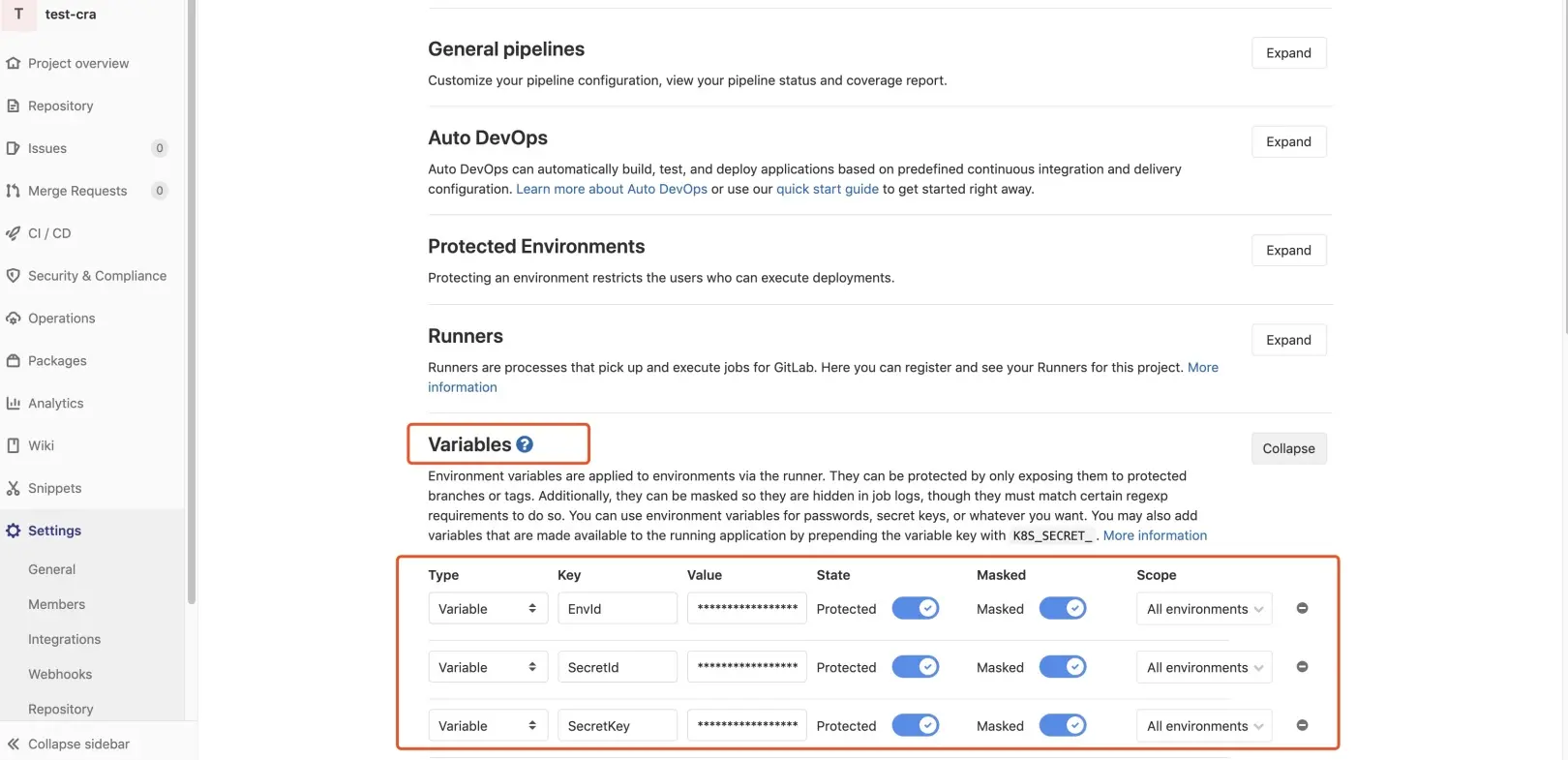Go to Webhooks settings page

pos(60,674)
